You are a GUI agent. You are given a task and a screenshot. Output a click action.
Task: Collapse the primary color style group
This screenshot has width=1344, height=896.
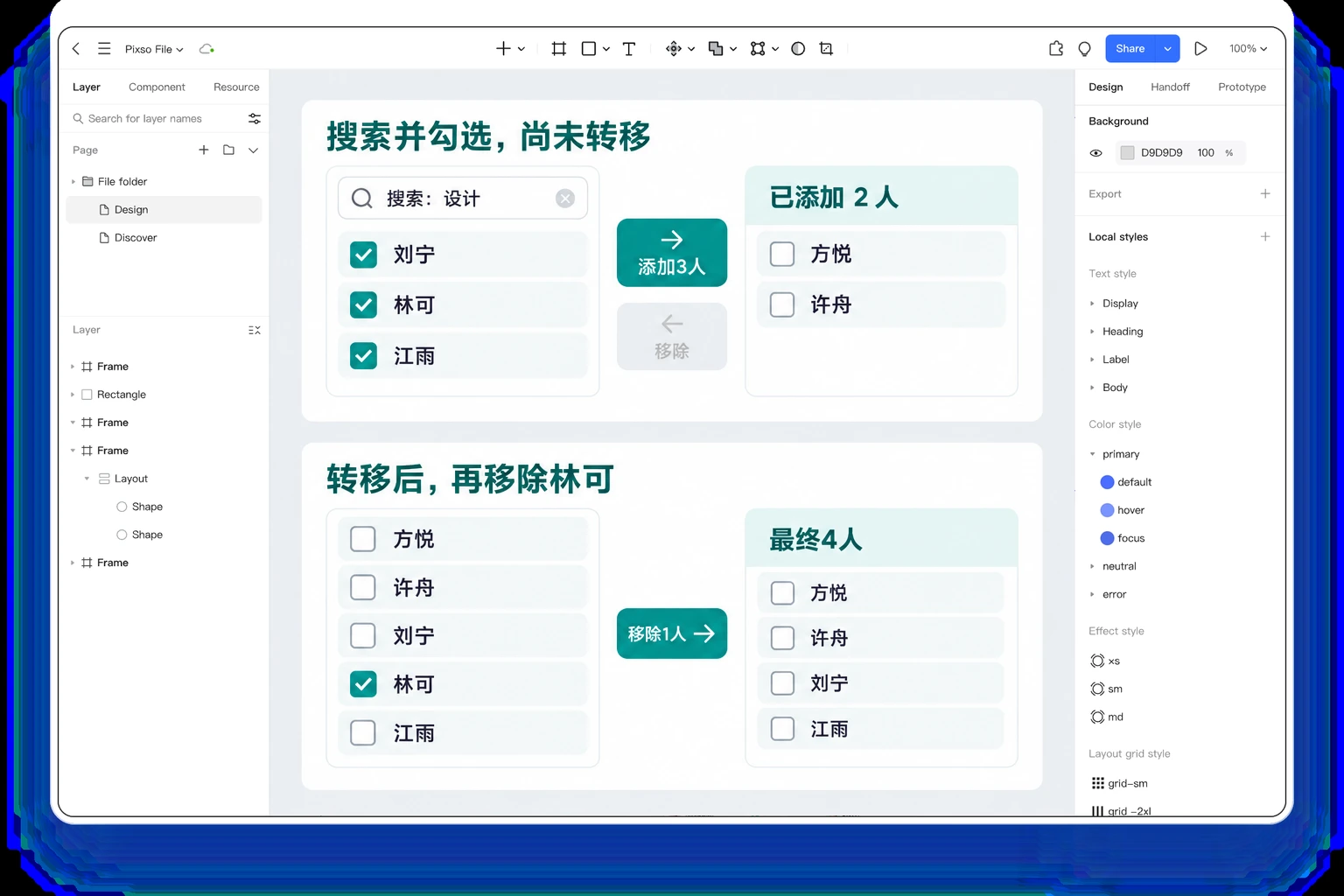(1092, 454)
